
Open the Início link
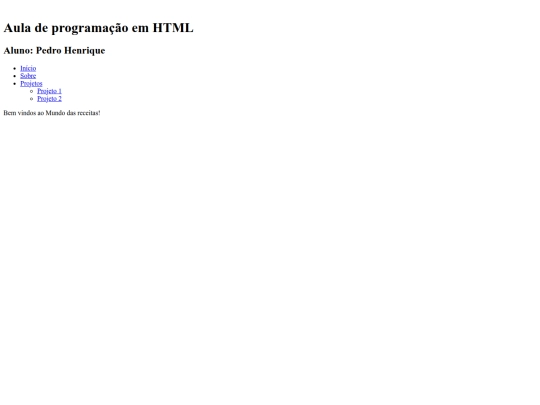click(28, 68)
